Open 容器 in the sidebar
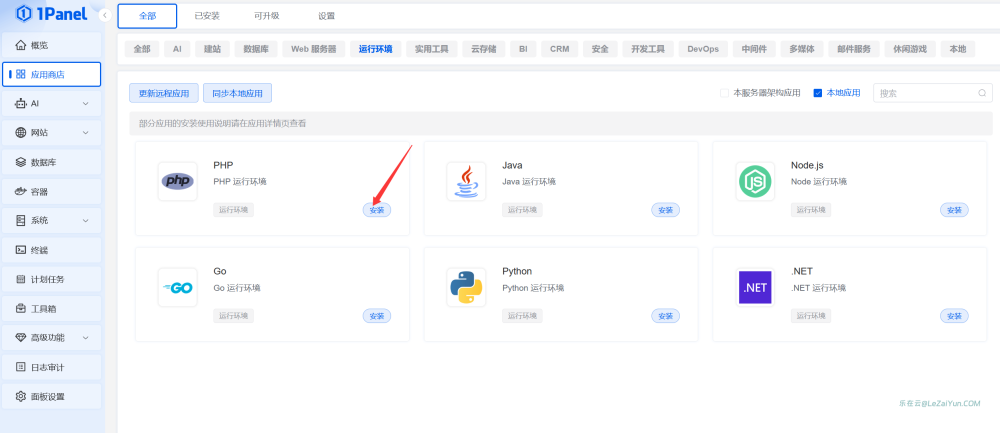 [x=52, y=191]
